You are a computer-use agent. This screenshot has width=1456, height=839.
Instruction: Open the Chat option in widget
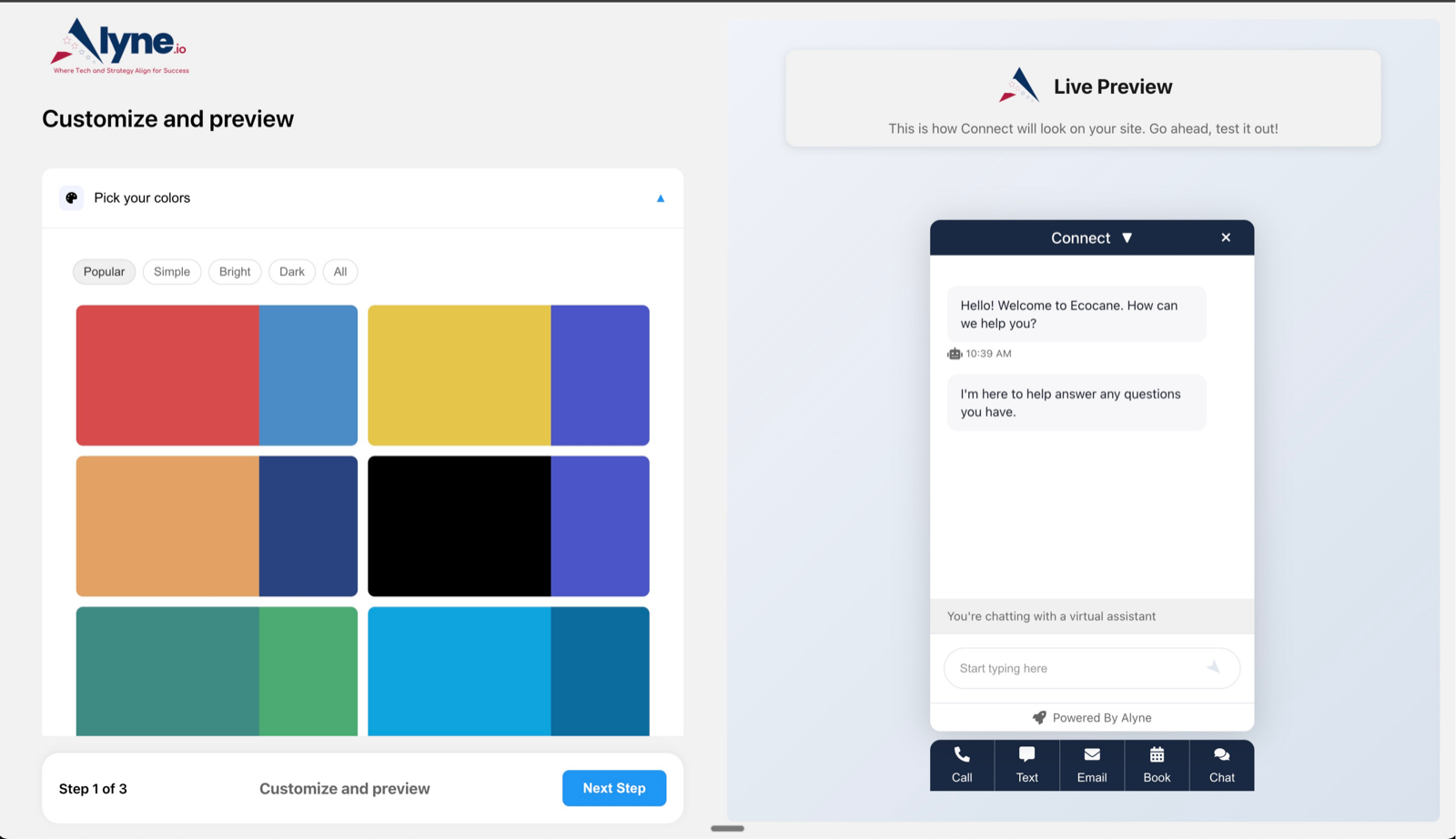(1222, 765)
